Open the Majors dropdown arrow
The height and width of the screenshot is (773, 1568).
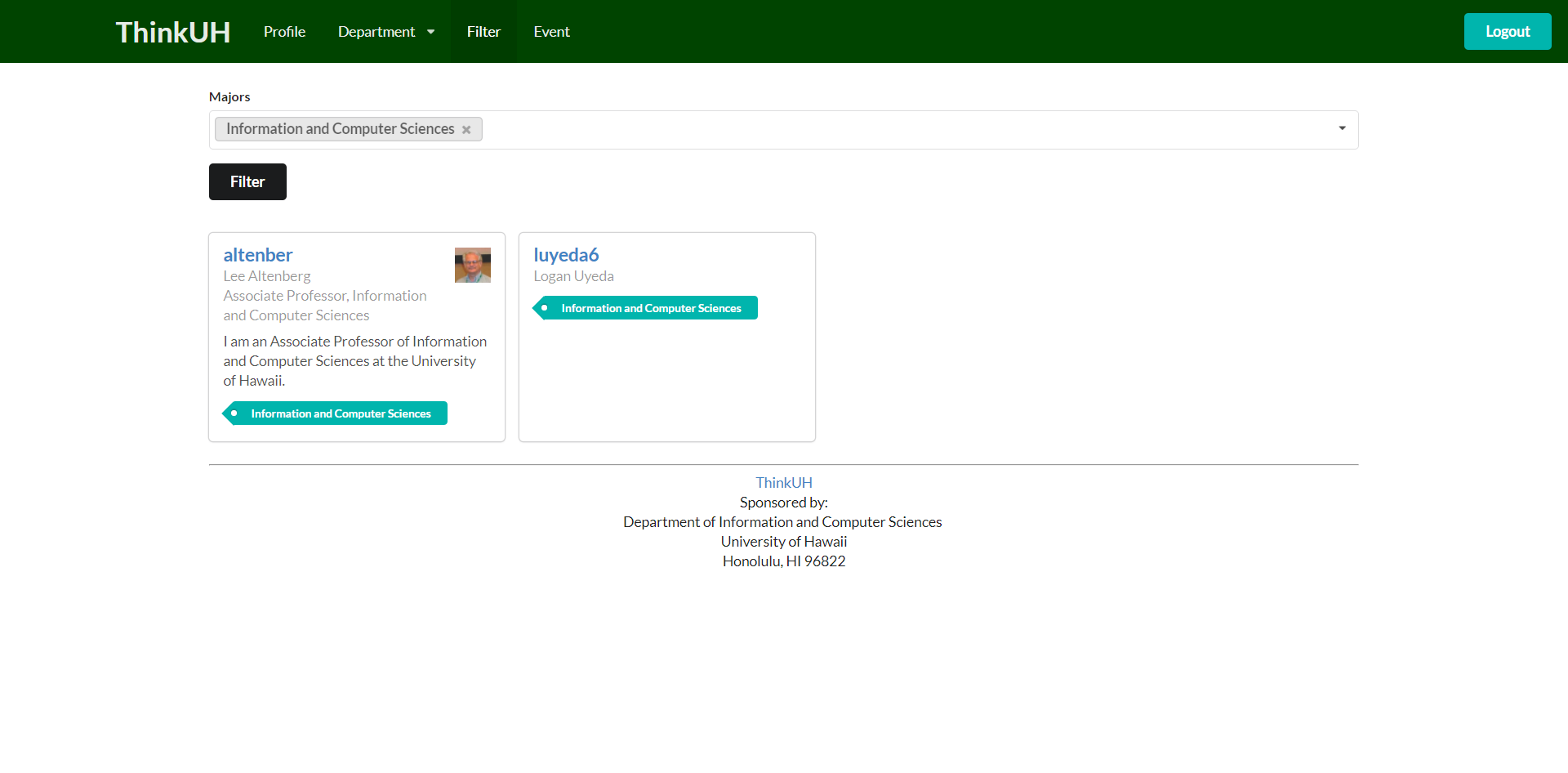point(1342,129)
